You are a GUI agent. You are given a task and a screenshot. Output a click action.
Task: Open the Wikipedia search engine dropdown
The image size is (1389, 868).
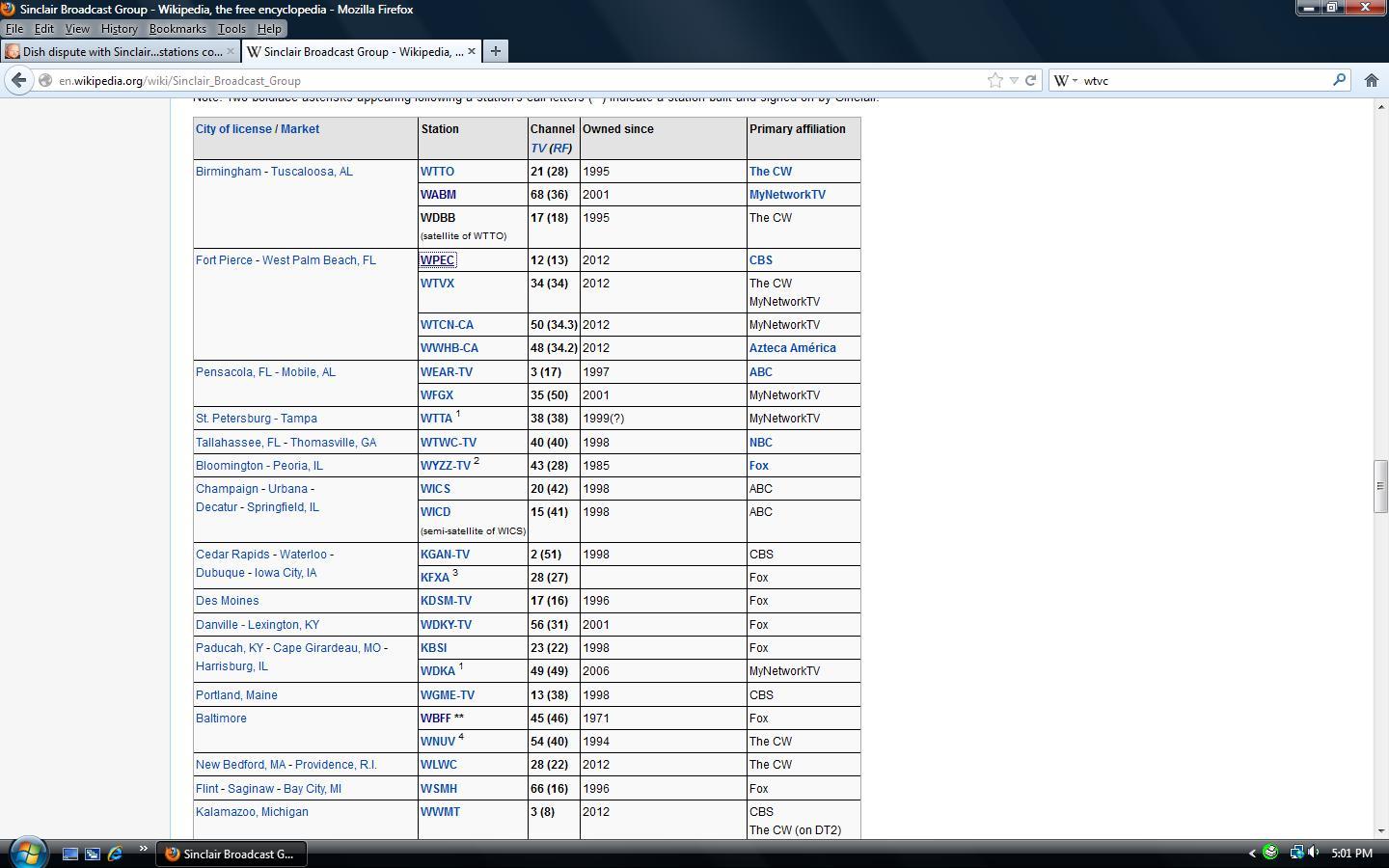(1065, 80)
